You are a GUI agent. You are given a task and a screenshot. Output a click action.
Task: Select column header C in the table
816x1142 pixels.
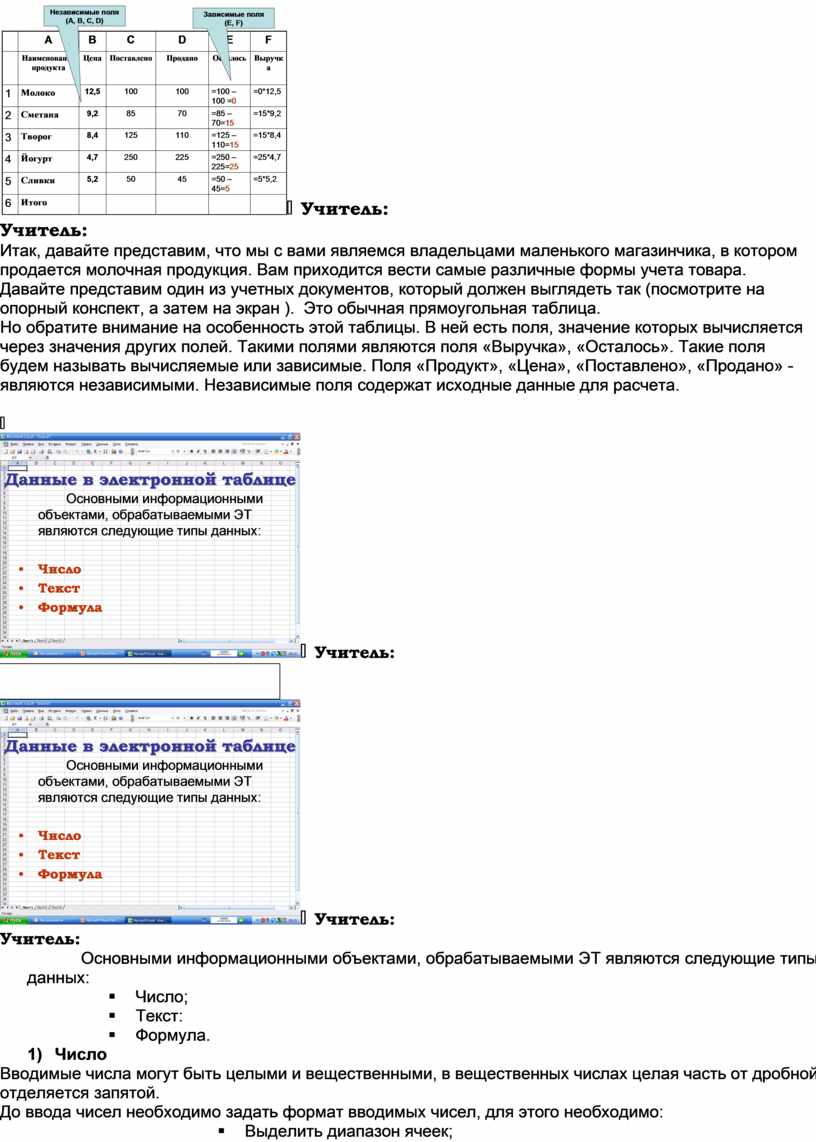tap(130, 40)
